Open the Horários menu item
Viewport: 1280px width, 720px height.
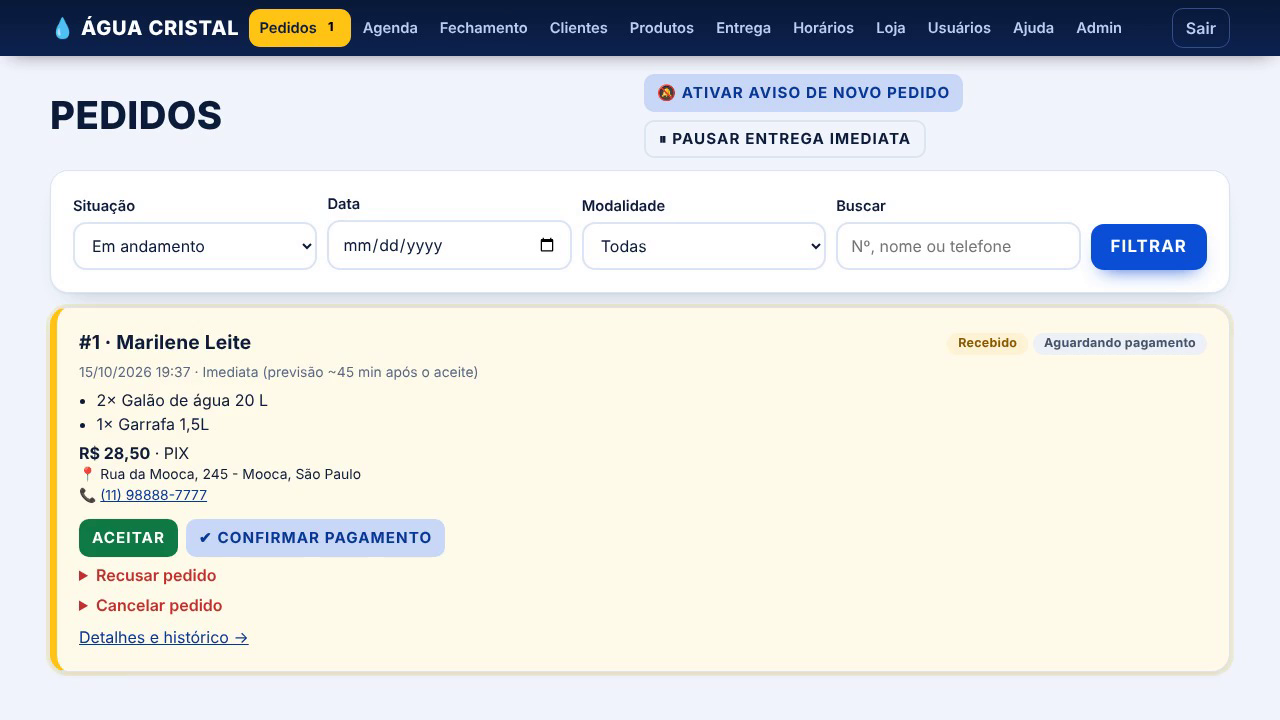823,28
